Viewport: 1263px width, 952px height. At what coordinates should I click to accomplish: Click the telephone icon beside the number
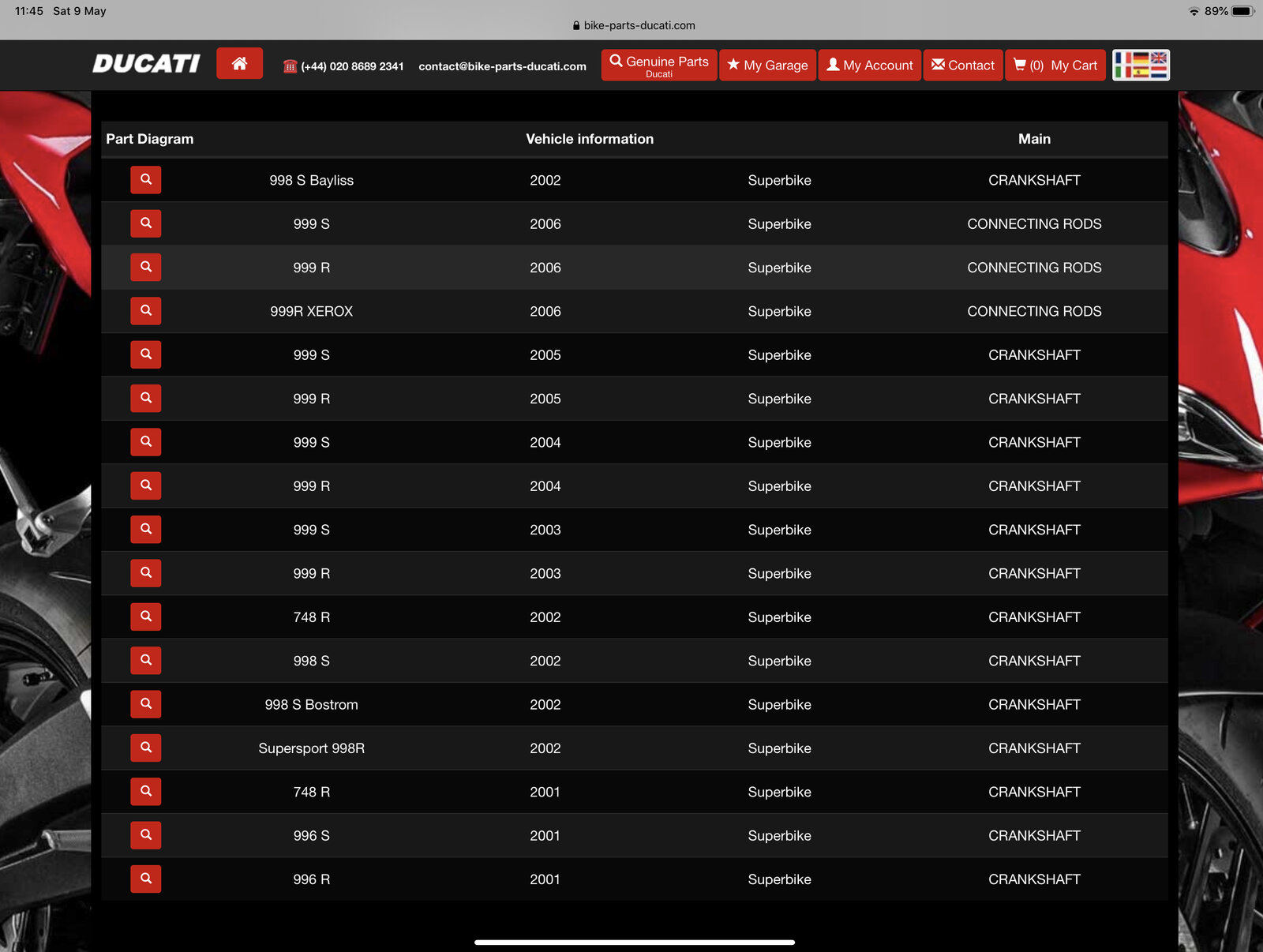coord(290,66)
